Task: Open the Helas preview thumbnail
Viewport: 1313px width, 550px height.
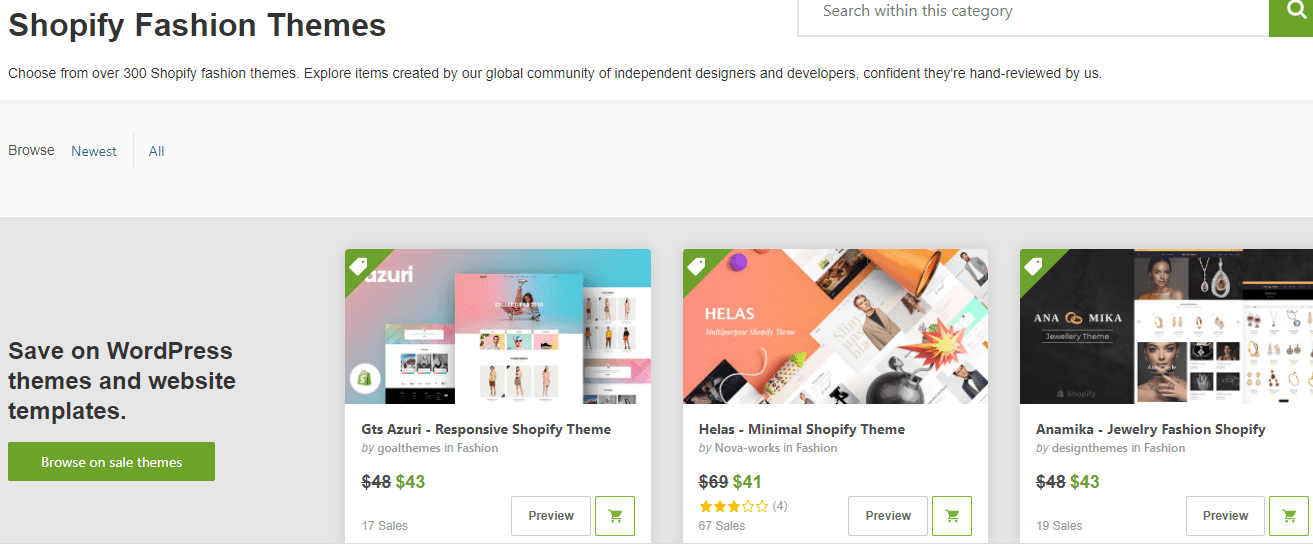Action: click(x=835, y=326)
